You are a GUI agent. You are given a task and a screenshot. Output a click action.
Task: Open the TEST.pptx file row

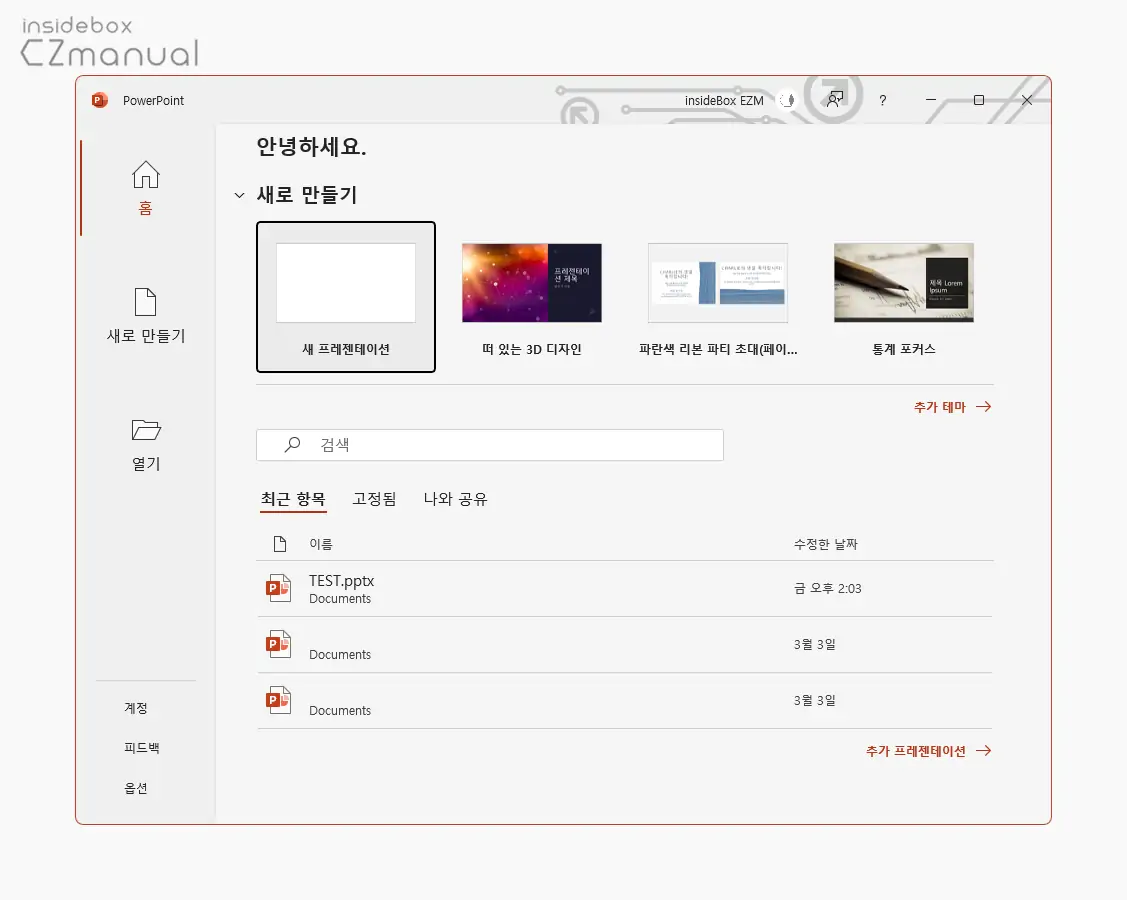(x=625, y=589)
